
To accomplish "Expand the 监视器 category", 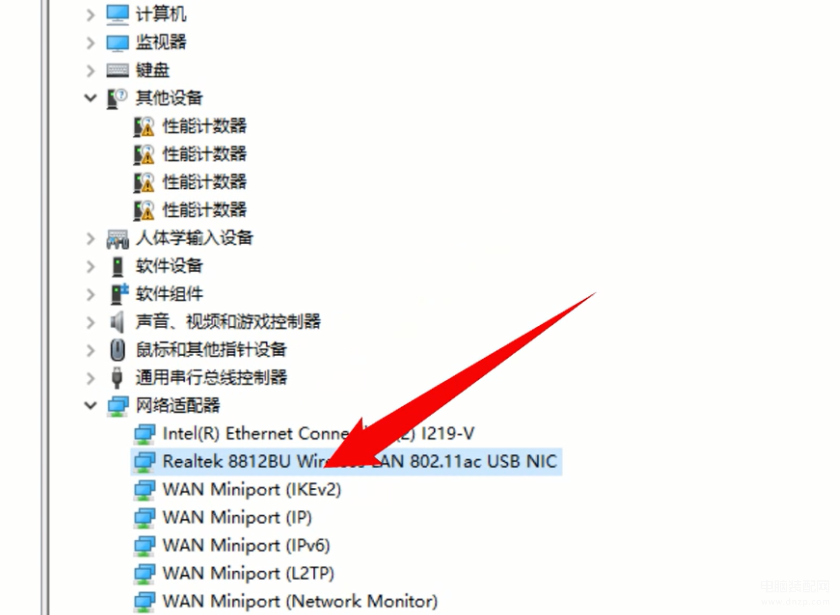I will pos(91,42).
